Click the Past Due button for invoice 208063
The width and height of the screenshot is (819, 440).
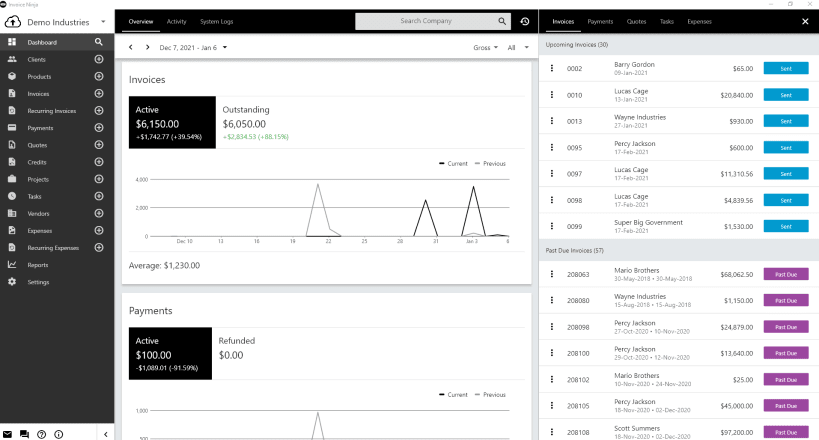[x=786, y=274]
